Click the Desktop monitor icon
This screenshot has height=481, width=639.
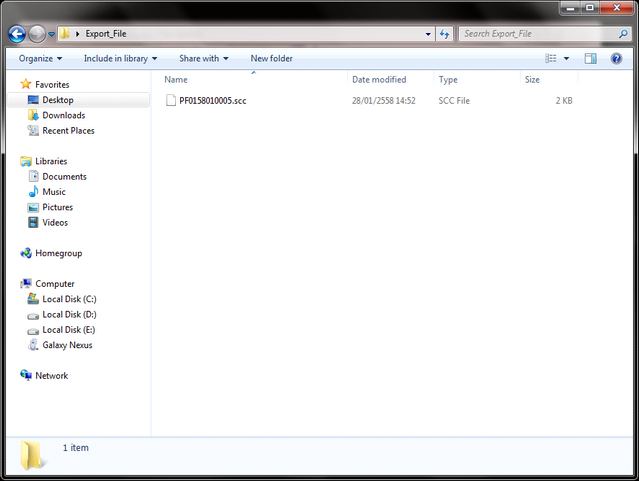33,100
